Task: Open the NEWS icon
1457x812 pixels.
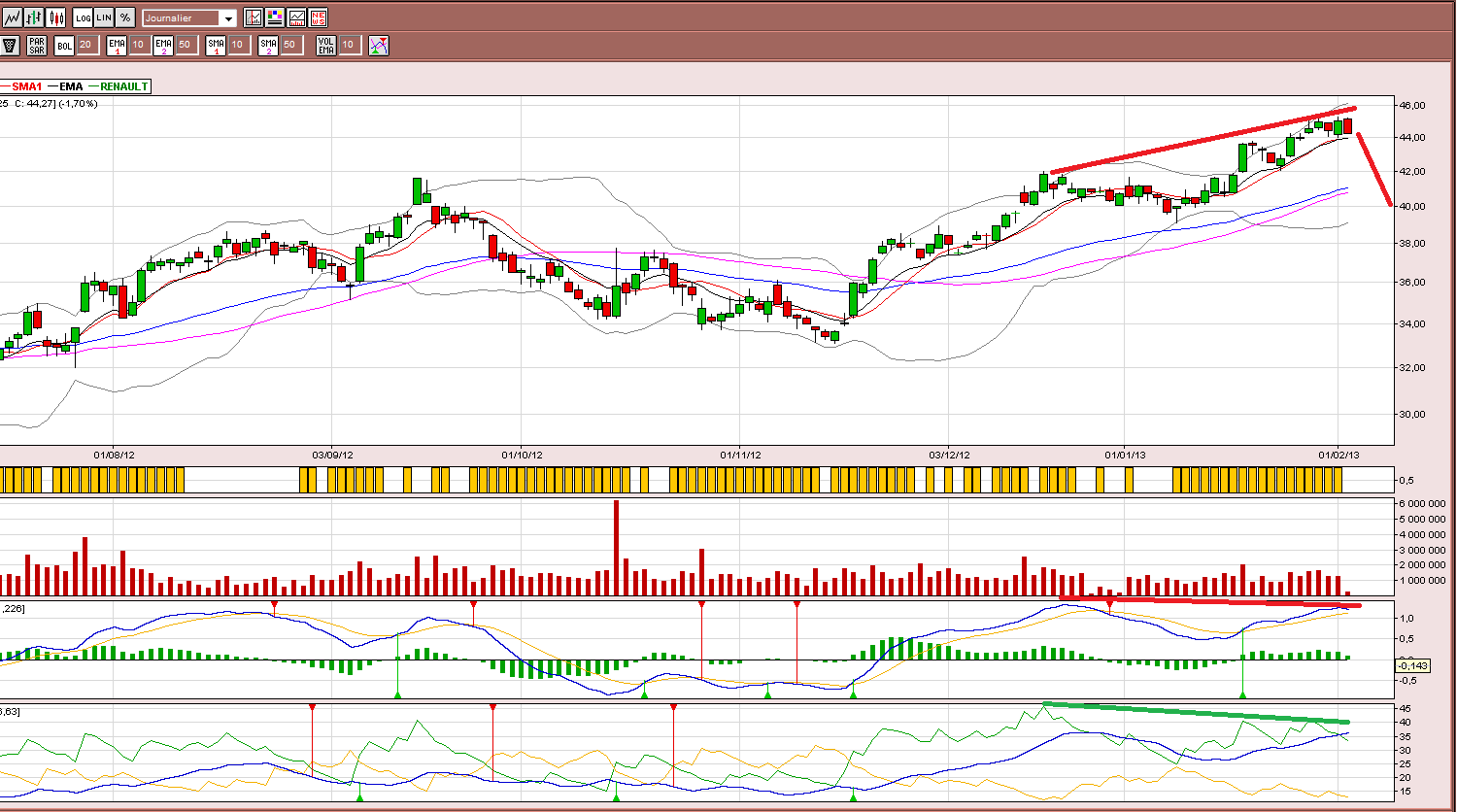Action: [318, 17]
